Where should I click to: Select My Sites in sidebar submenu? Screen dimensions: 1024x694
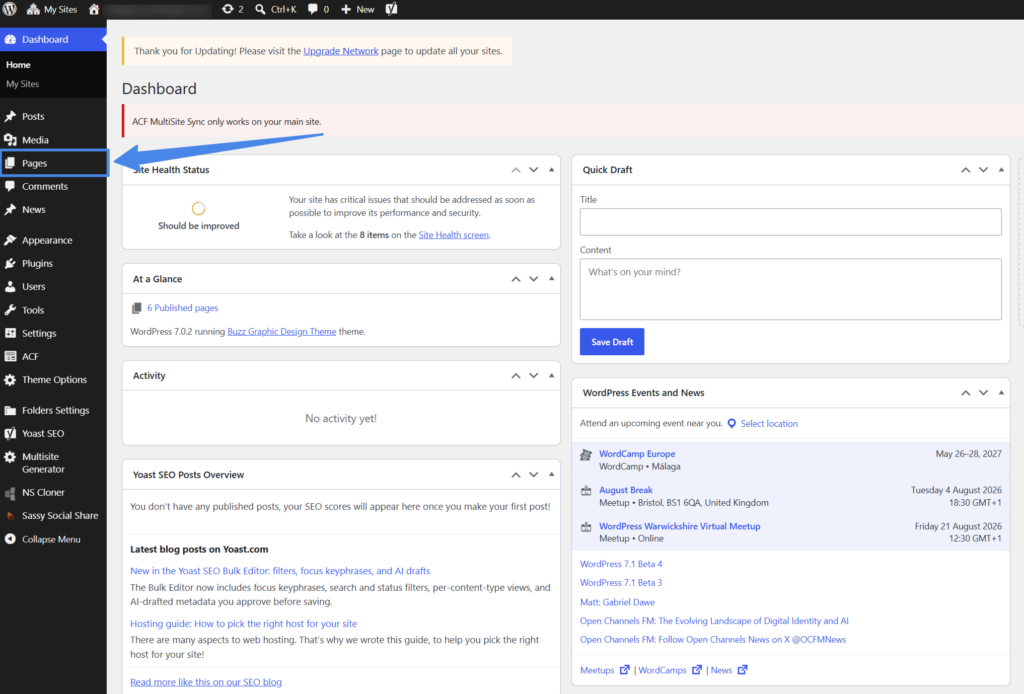pyautogui.click(x=22, y=84)
